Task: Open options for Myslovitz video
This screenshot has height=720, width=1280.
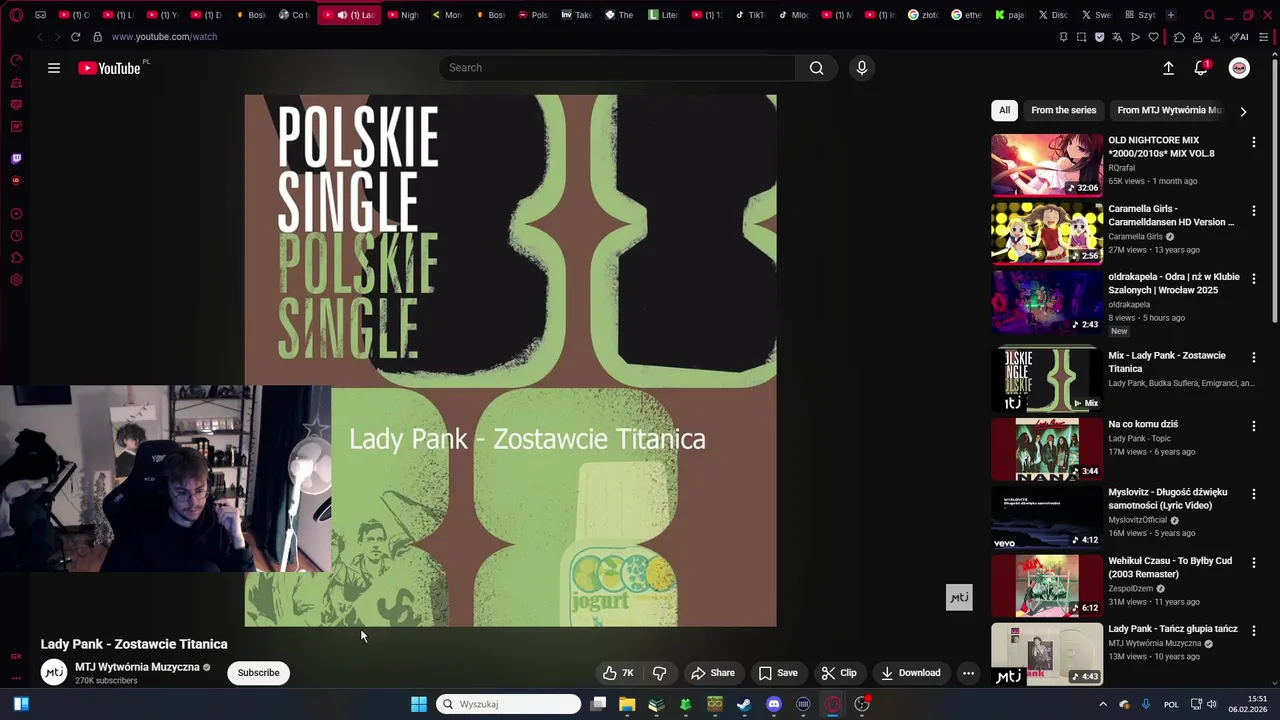Action: [x=1253, y=493]
